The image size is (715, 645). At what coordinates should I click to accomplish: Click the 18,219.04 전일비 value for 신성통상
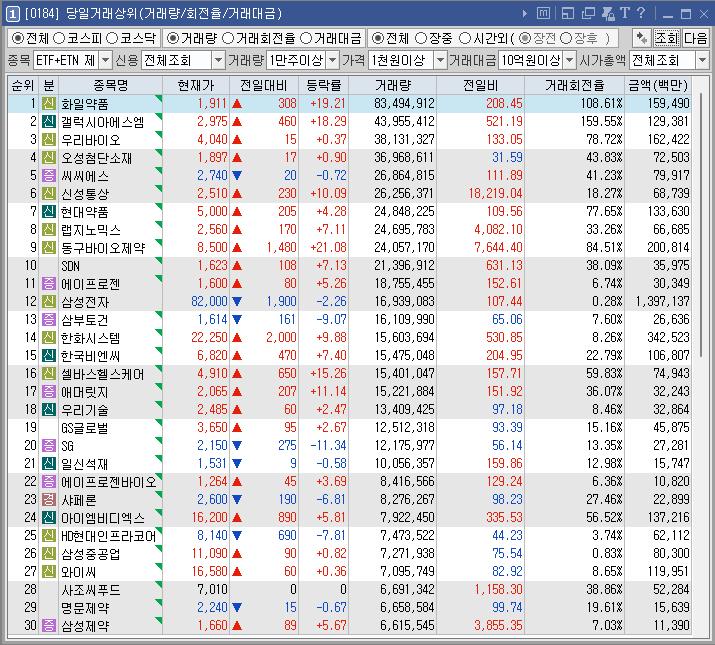[495, 193]
